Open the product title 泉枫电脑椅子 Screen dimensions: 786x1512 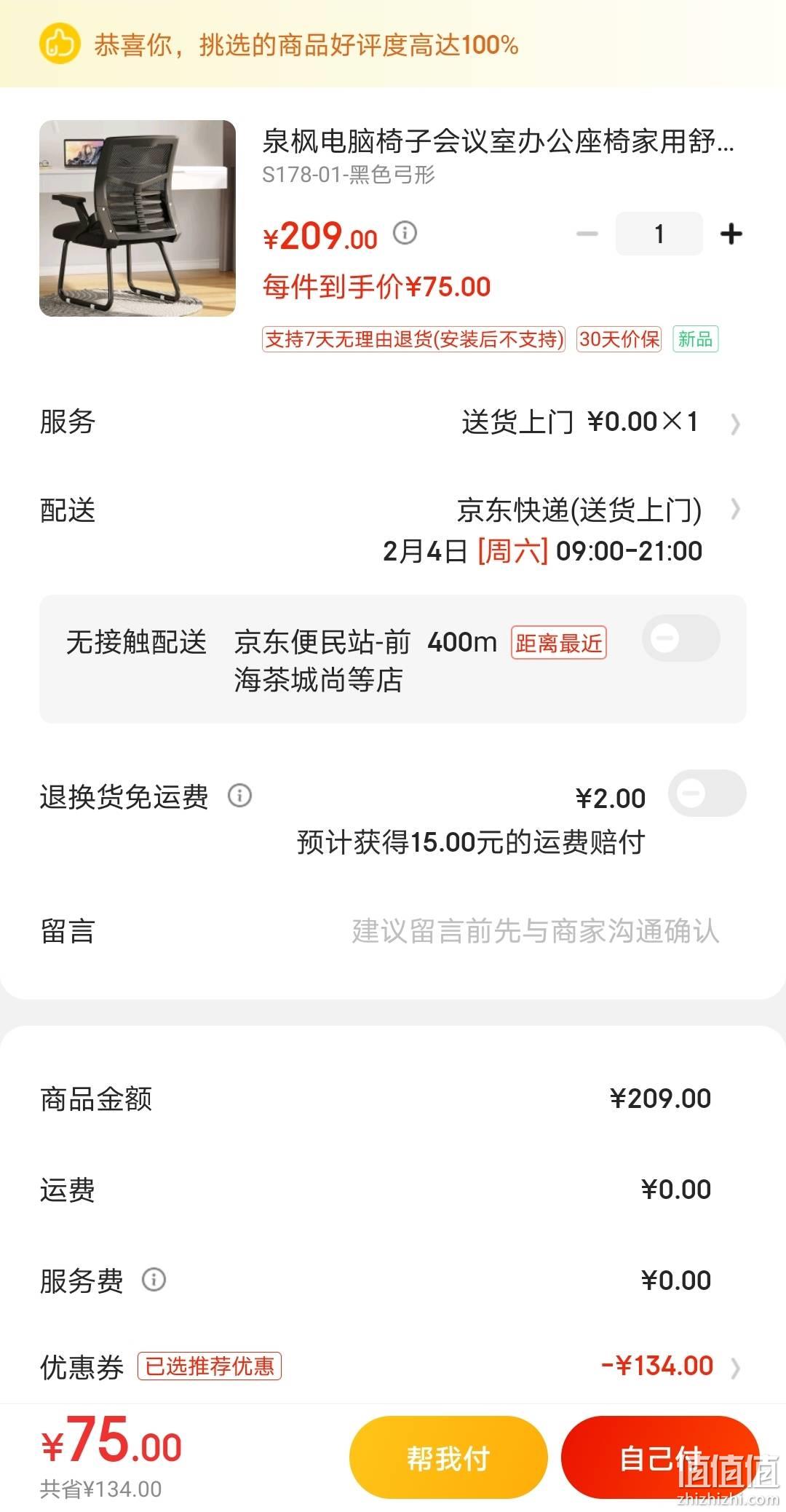coord(498,140)
